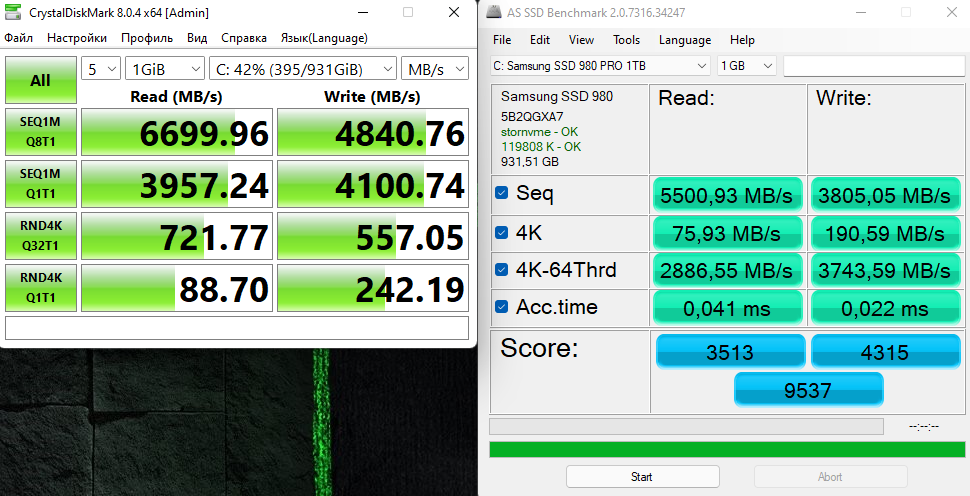Click the empty text field beside 1 GB dropdown
970x496 pixels.
(x=874, y=66)
